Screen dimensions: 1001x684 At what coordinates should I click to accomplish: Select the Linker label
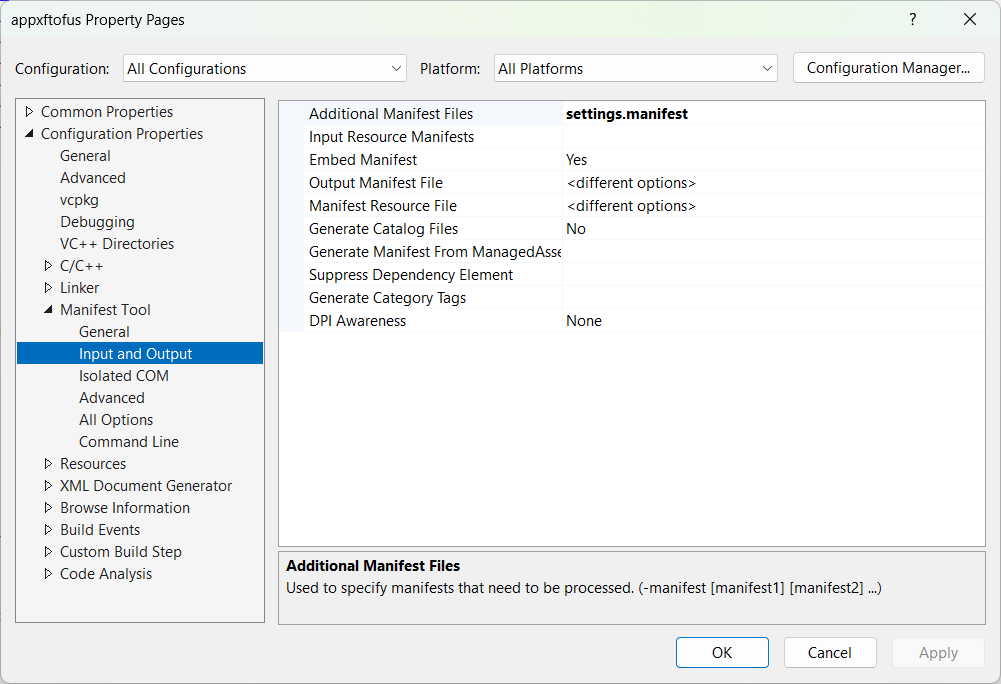79,288
